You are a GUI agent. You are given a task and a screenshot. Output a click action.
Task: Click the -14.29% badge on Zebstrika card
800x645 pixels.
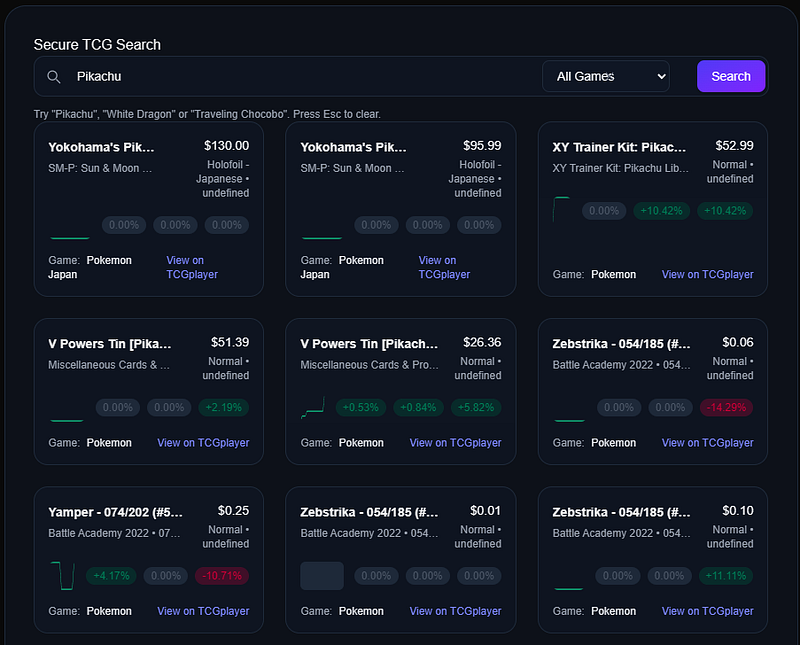(726, 408)
